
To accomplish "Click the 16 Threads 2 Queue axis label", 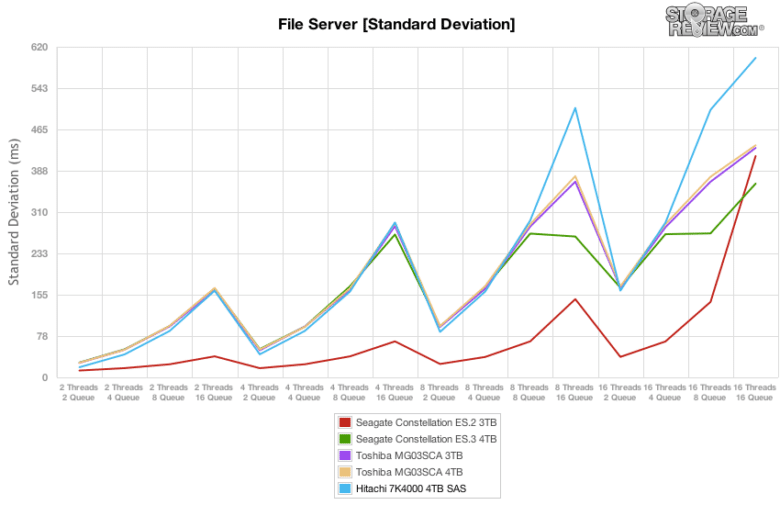I will point(620,392).
